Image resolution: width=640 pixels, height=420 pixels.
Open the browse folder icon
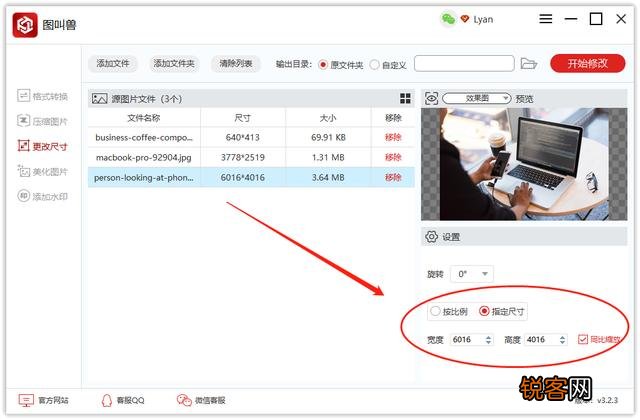pos(529,64)
